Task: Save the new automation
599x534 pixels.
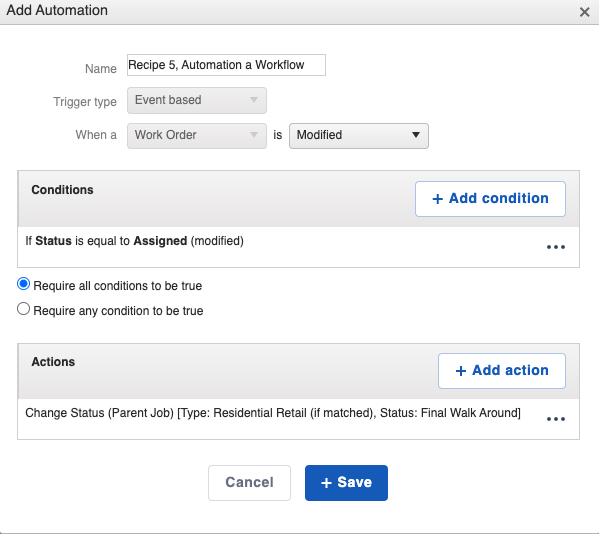Action: coord(346,482)
